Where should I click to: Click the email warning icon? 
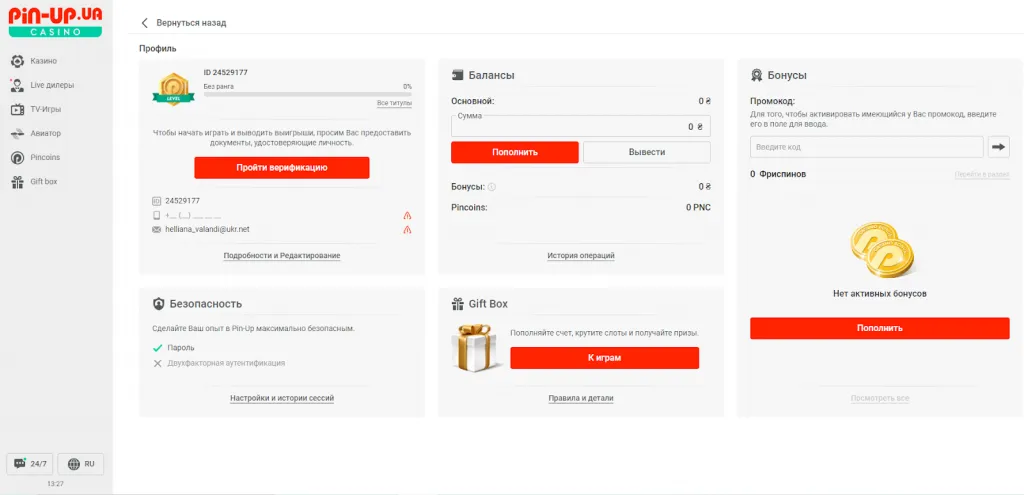(408, 229)
